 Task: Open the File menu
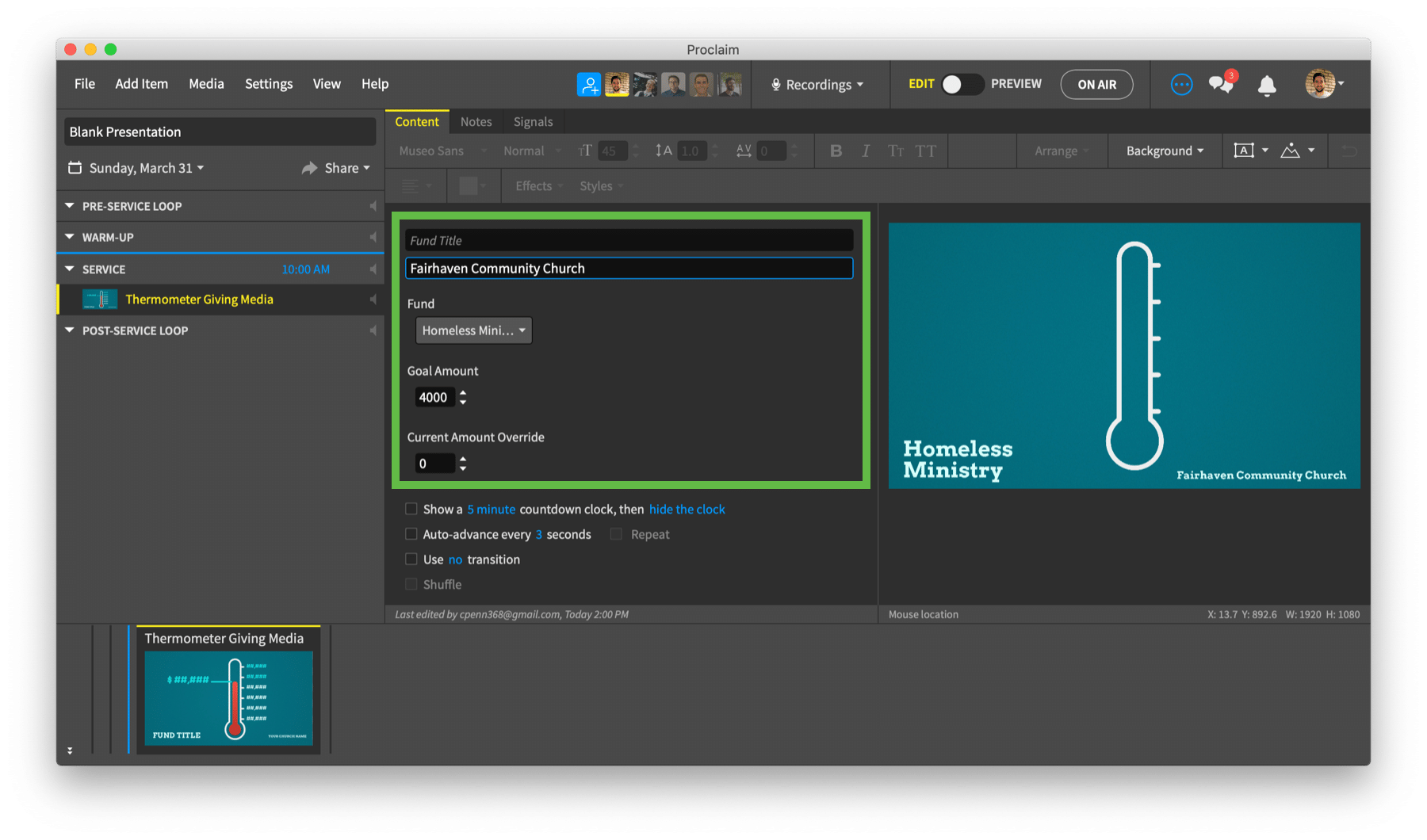(x=85, y=84)
